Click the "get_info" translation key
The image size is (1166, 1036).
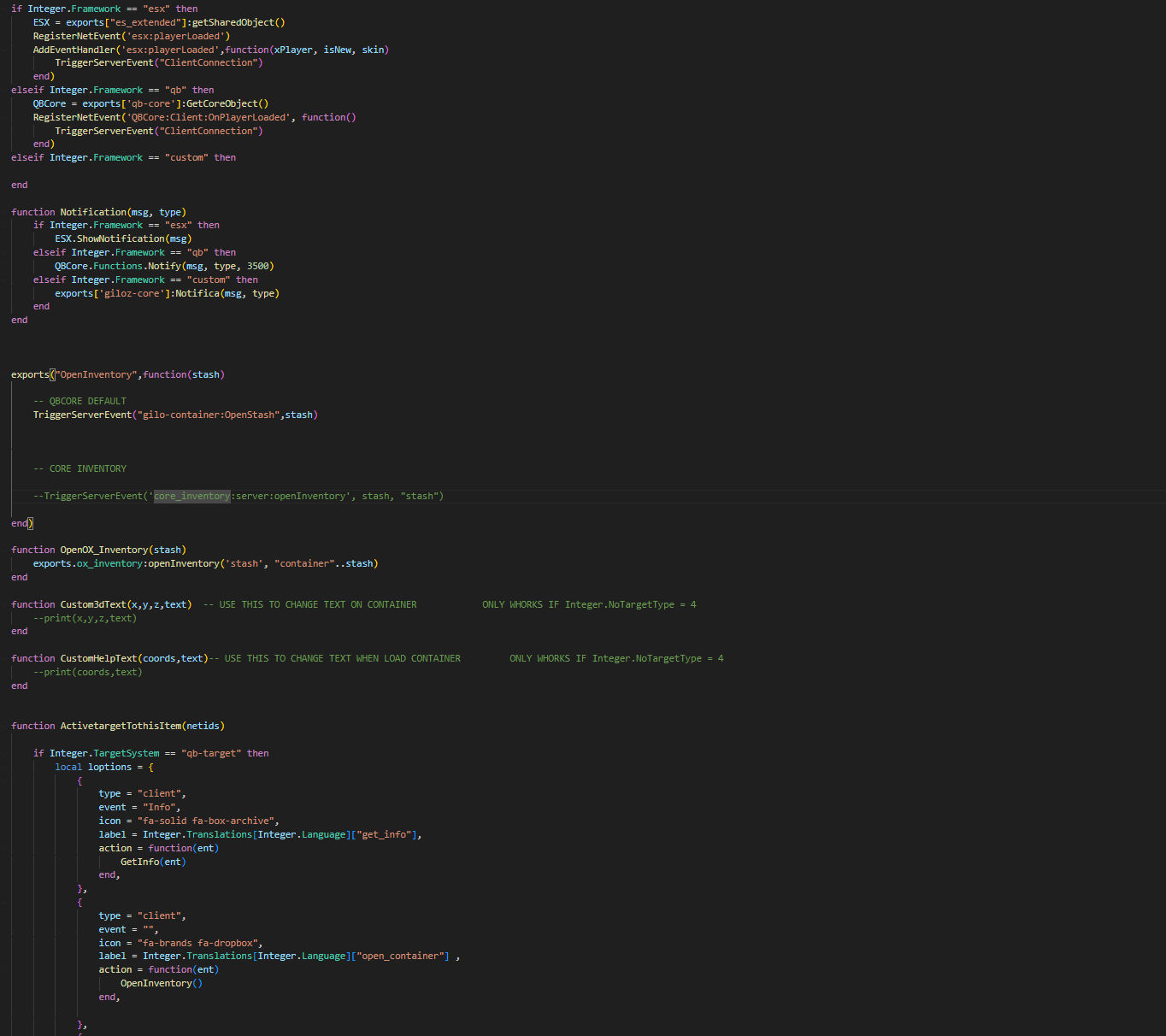[386, 834]
